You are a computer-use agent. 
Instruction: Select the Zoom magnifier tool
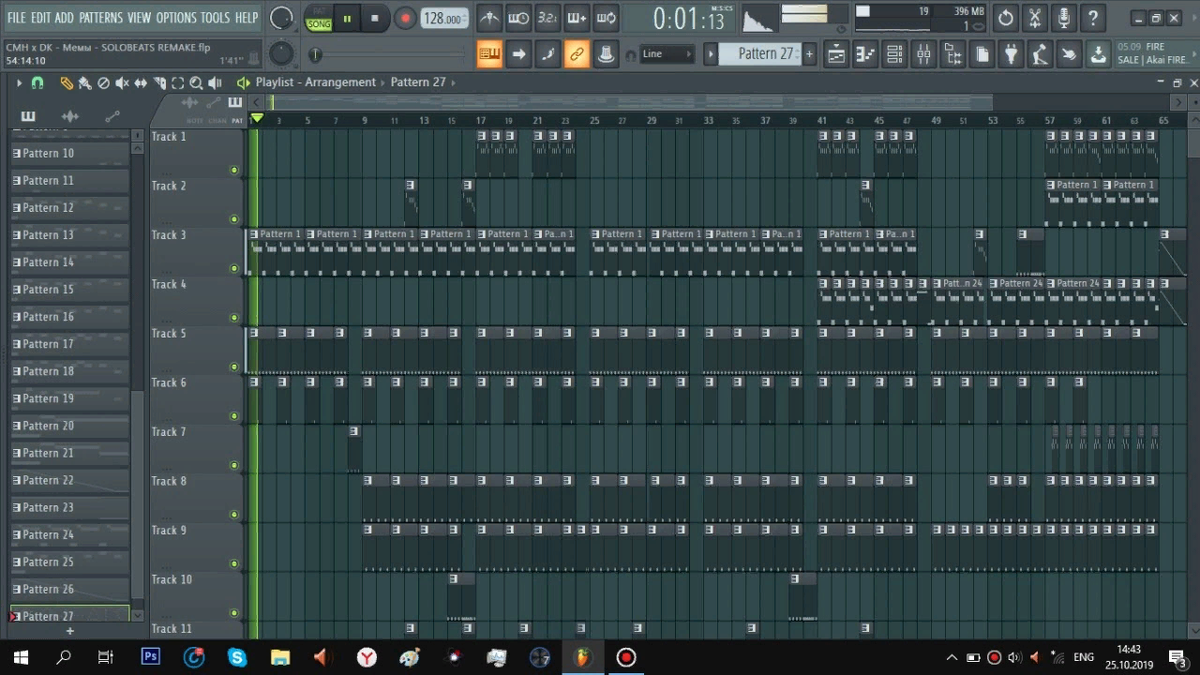click(196, 83)
